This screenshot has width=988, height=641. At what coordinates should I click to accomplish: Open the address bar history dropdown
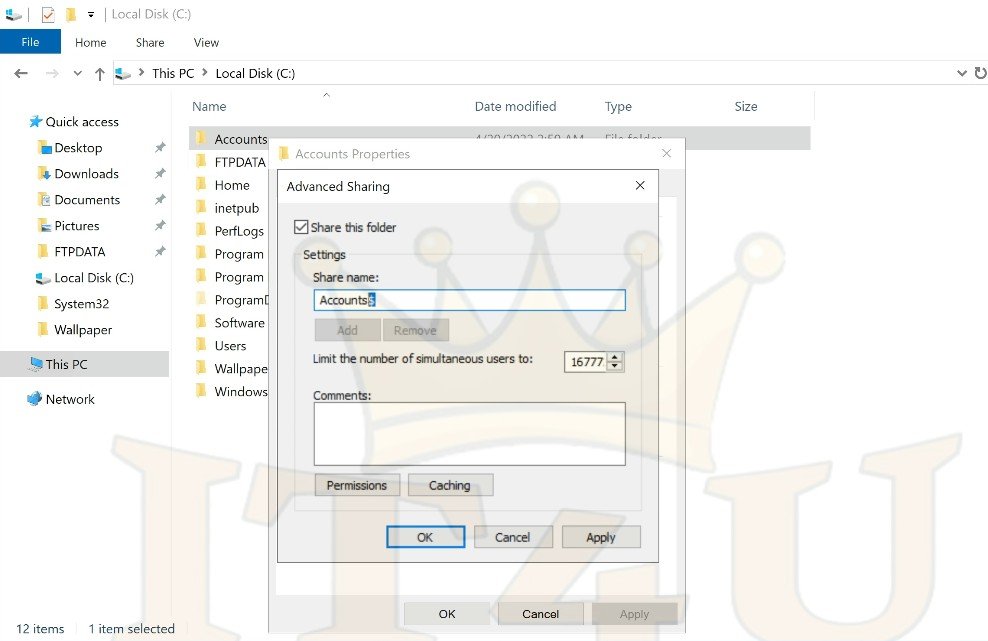[960, 73]
